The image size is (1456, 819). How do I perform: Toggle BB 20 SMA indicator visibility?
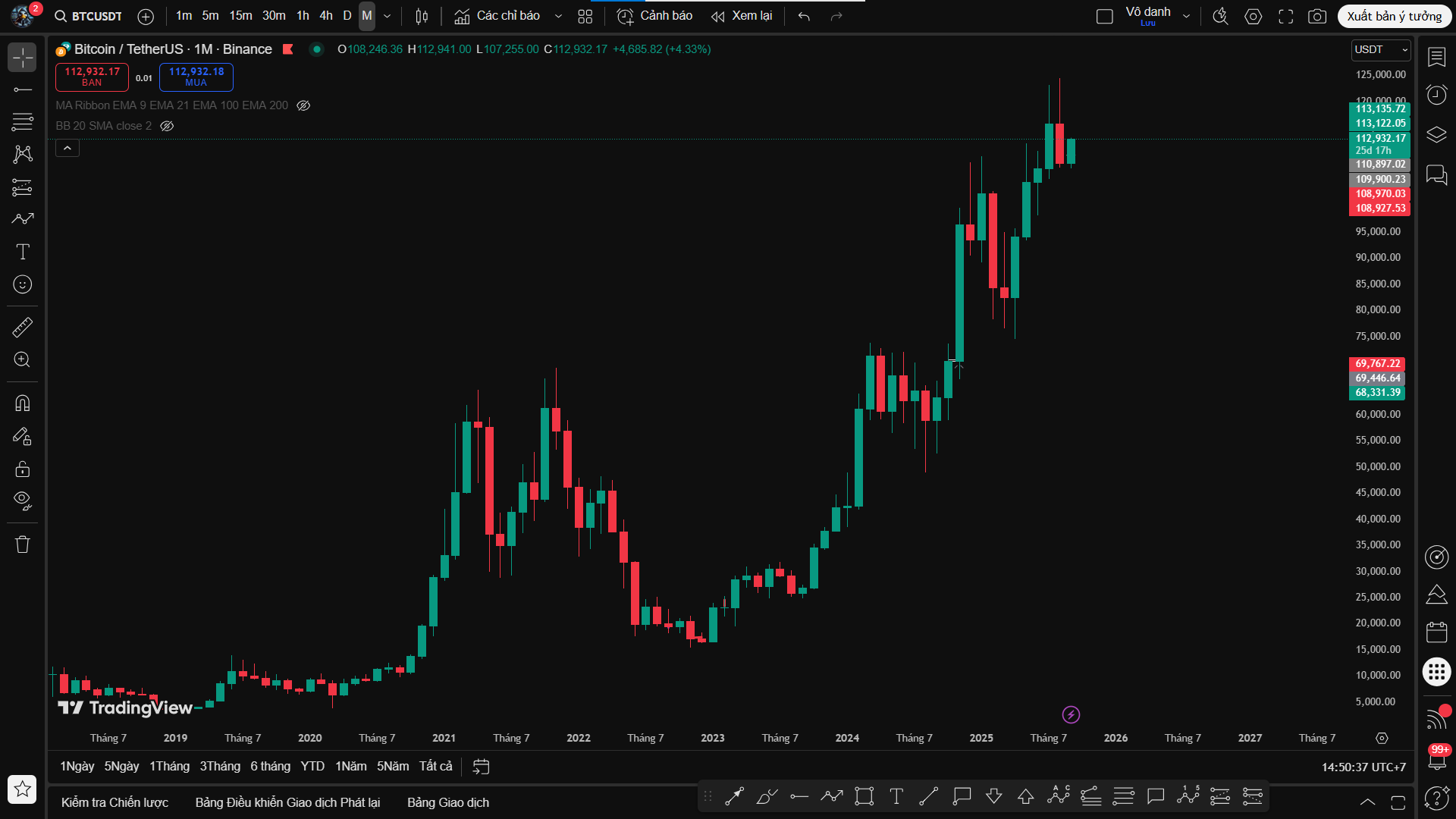coord(168,126)
